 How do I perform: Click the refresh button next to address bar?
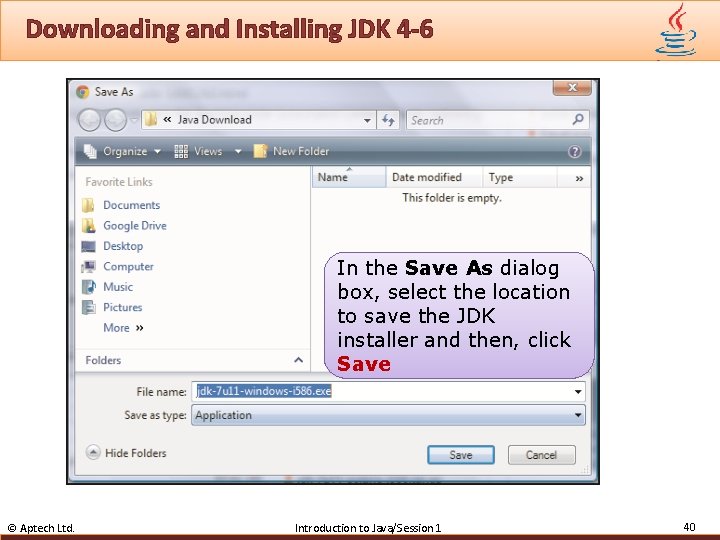click(388, 120)
